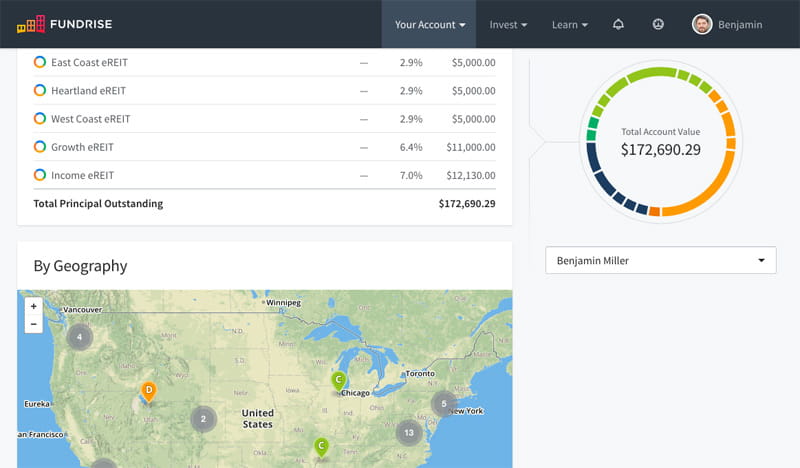Click the East Coast eREIT circle icon
This screenshot has height=468, width=800.
point(40,62)
